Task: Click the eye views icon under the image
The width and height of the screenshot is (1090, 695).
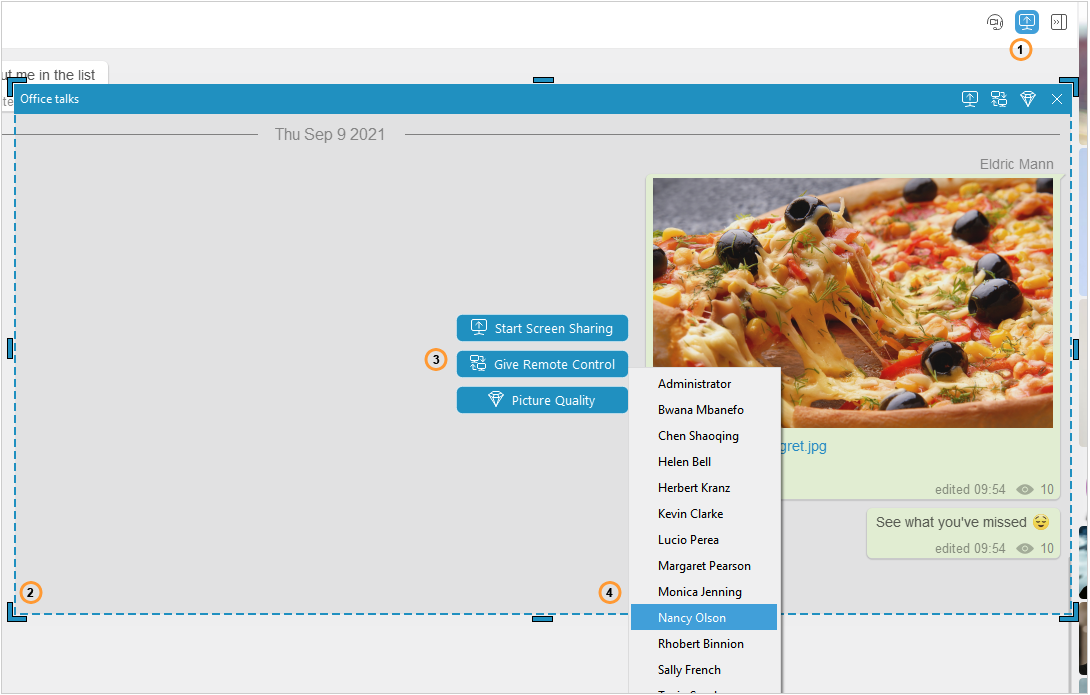Action: pos(1025,490)
